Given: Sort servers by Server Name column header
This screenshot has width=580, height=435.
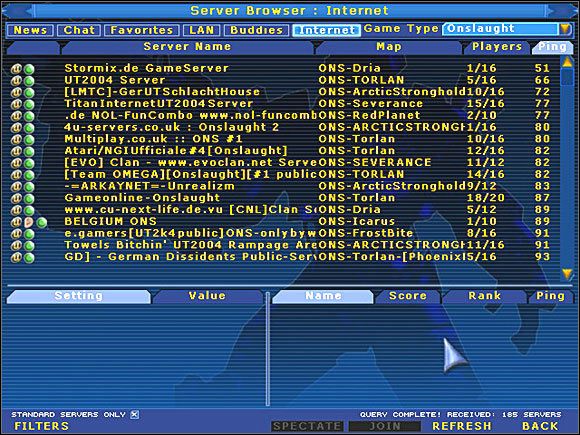Looking at the screenshot, I should (x=188, y=47).
